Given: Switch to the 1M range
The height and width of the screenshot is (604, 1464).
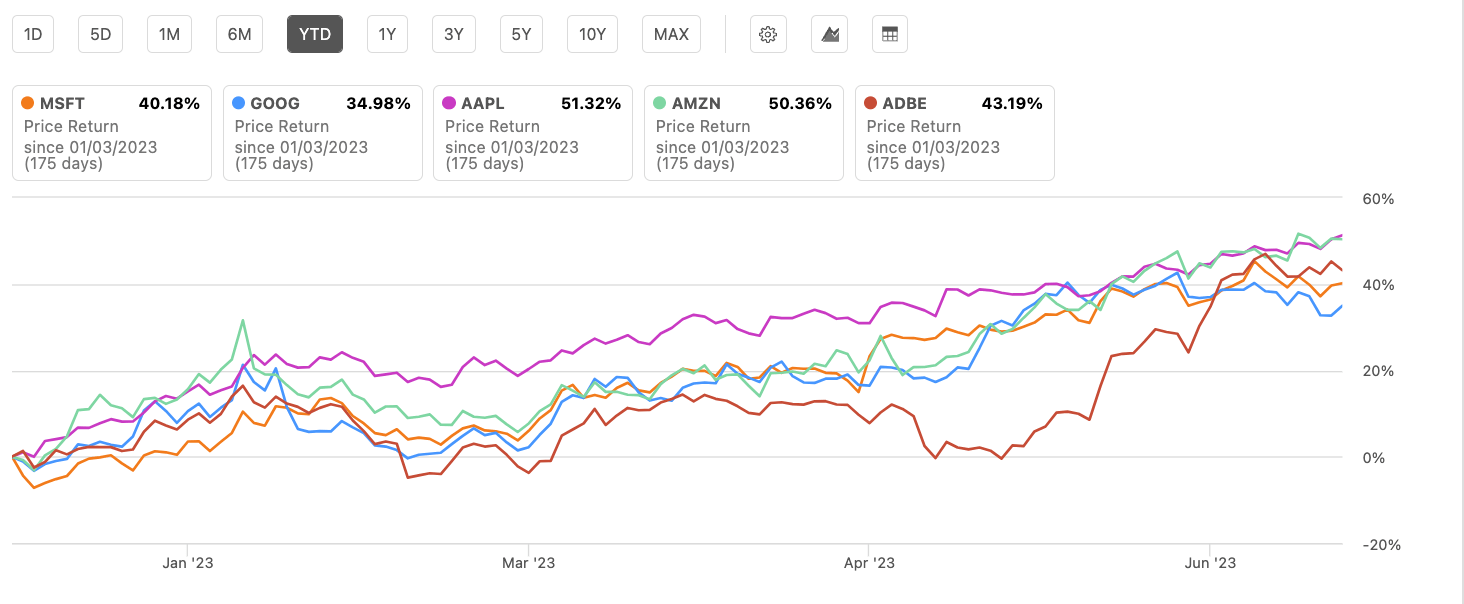Looking at the screenshot, I should 169,34.
